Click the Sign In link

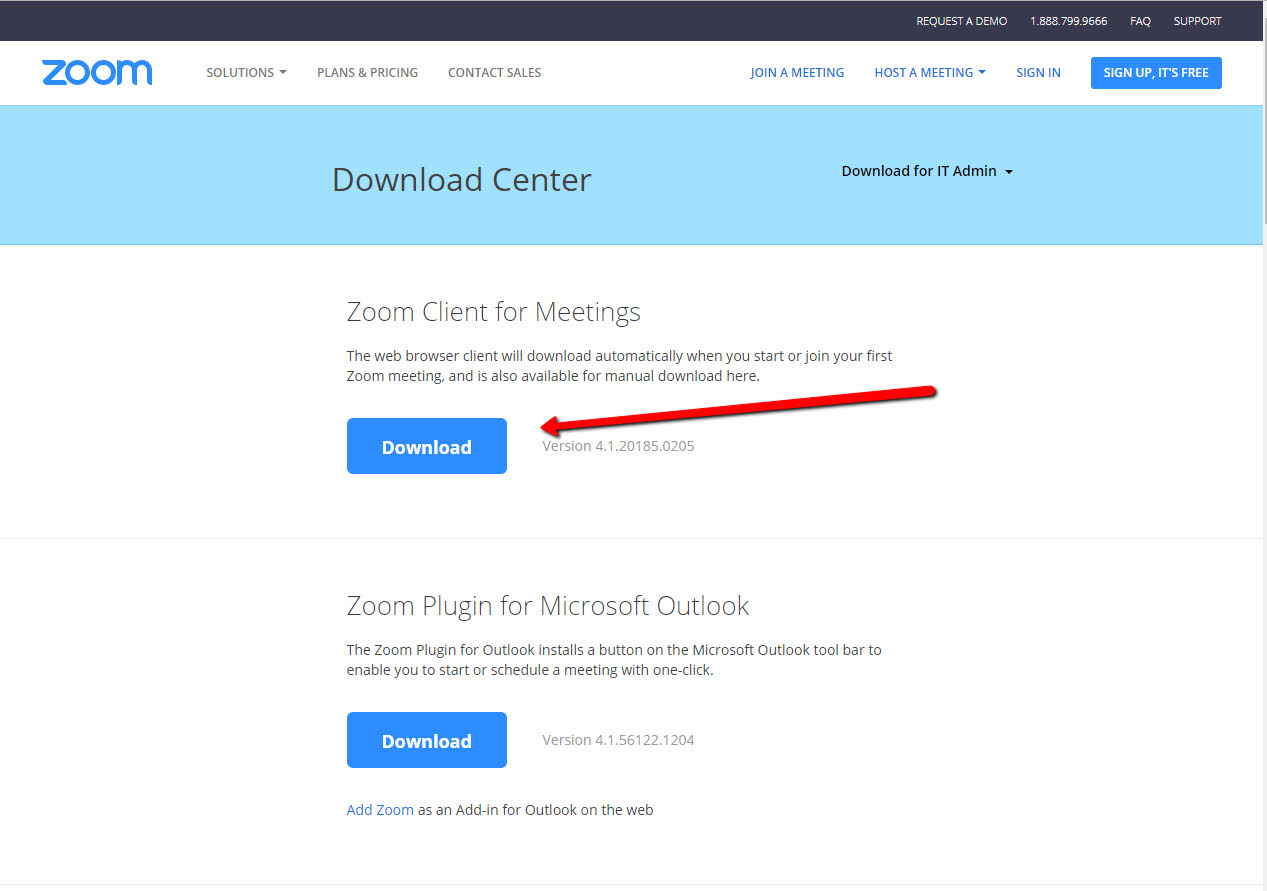[1038, 72]
